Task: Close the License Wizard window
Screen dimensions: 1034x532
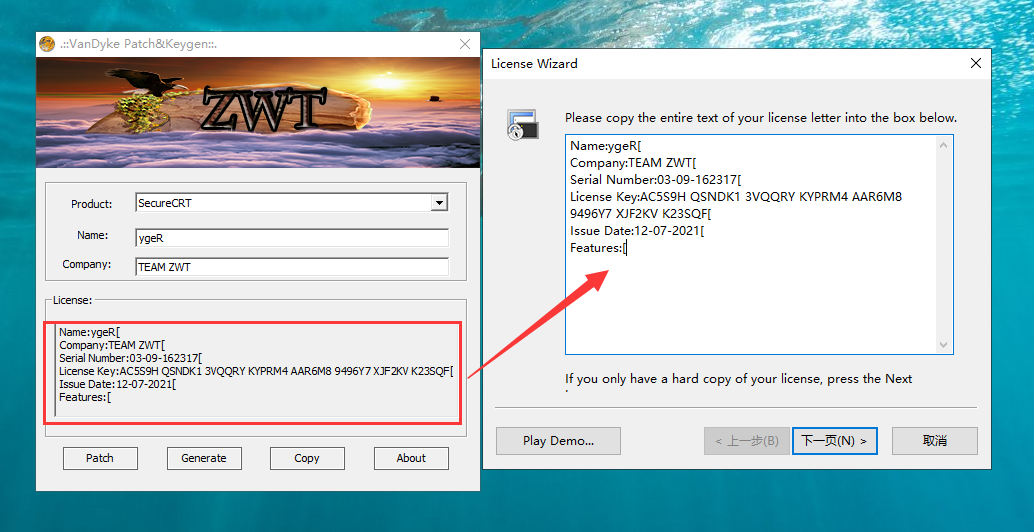Action: [976, 63]
